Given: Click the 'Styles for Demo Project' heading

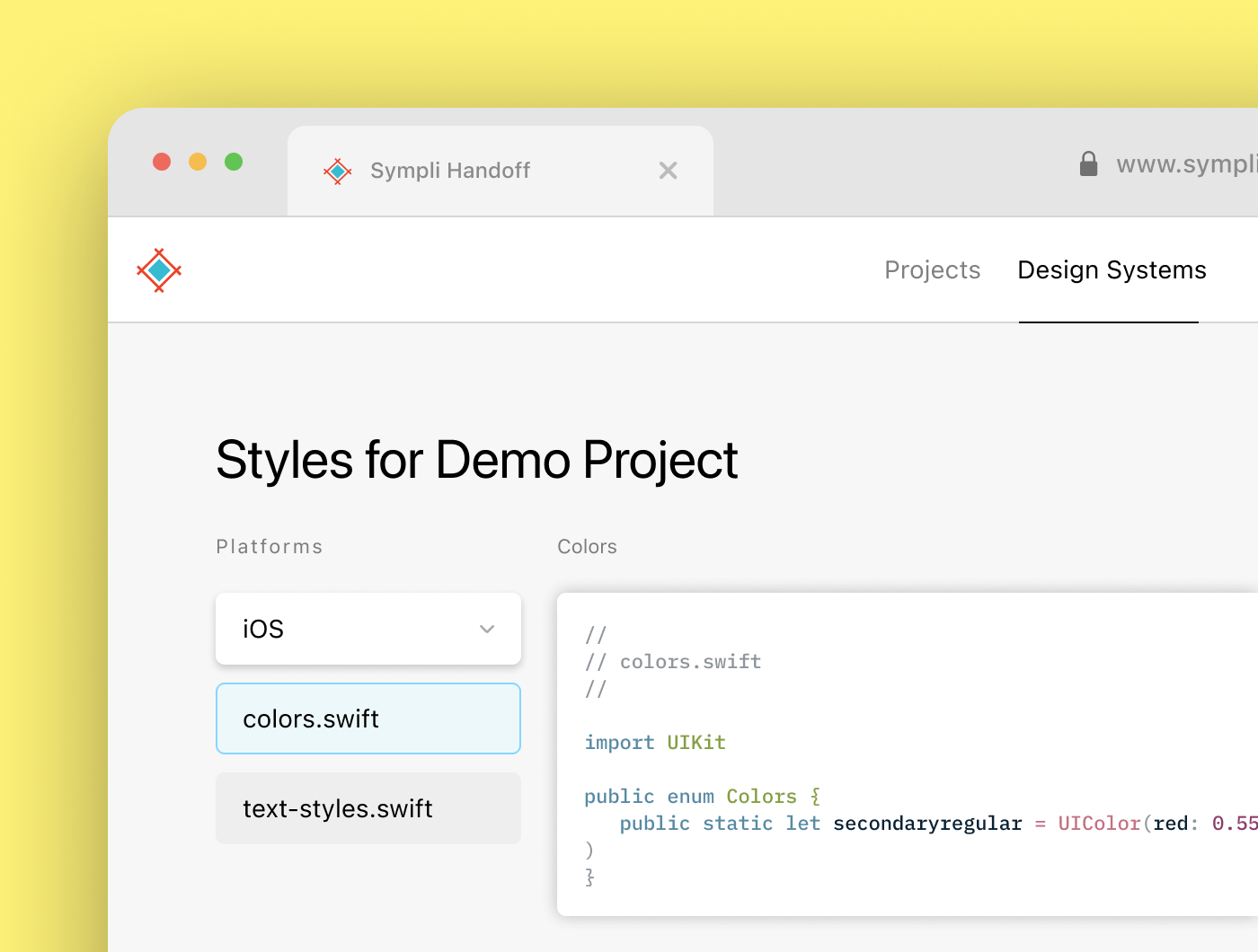Looking at the screenshot, I should tap(477, 460).
